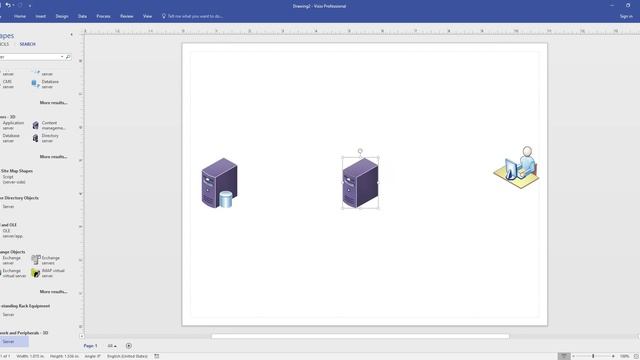Select the Content management server stencil icon
The image size is (640, 360).
[36, 125]
